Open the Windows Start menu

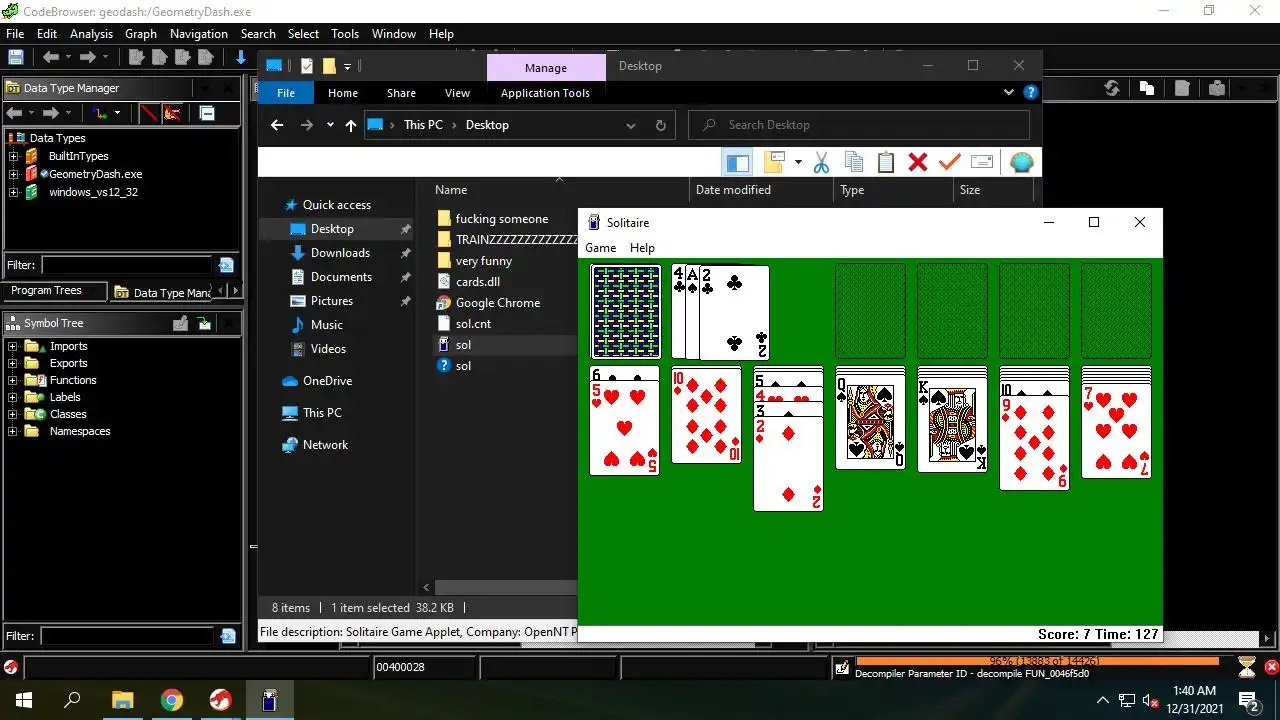coord(23,700)
